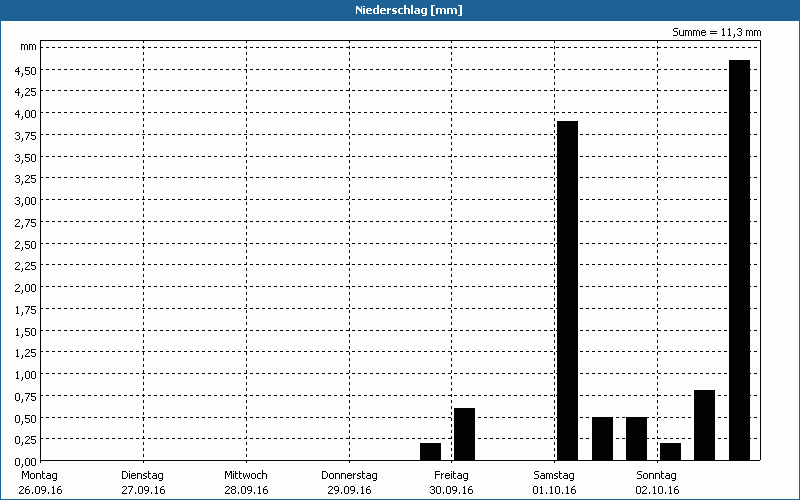Select the Samstag axis label
Image resolution: width=800 pixels, height=500 pixels.
point(554,476)
